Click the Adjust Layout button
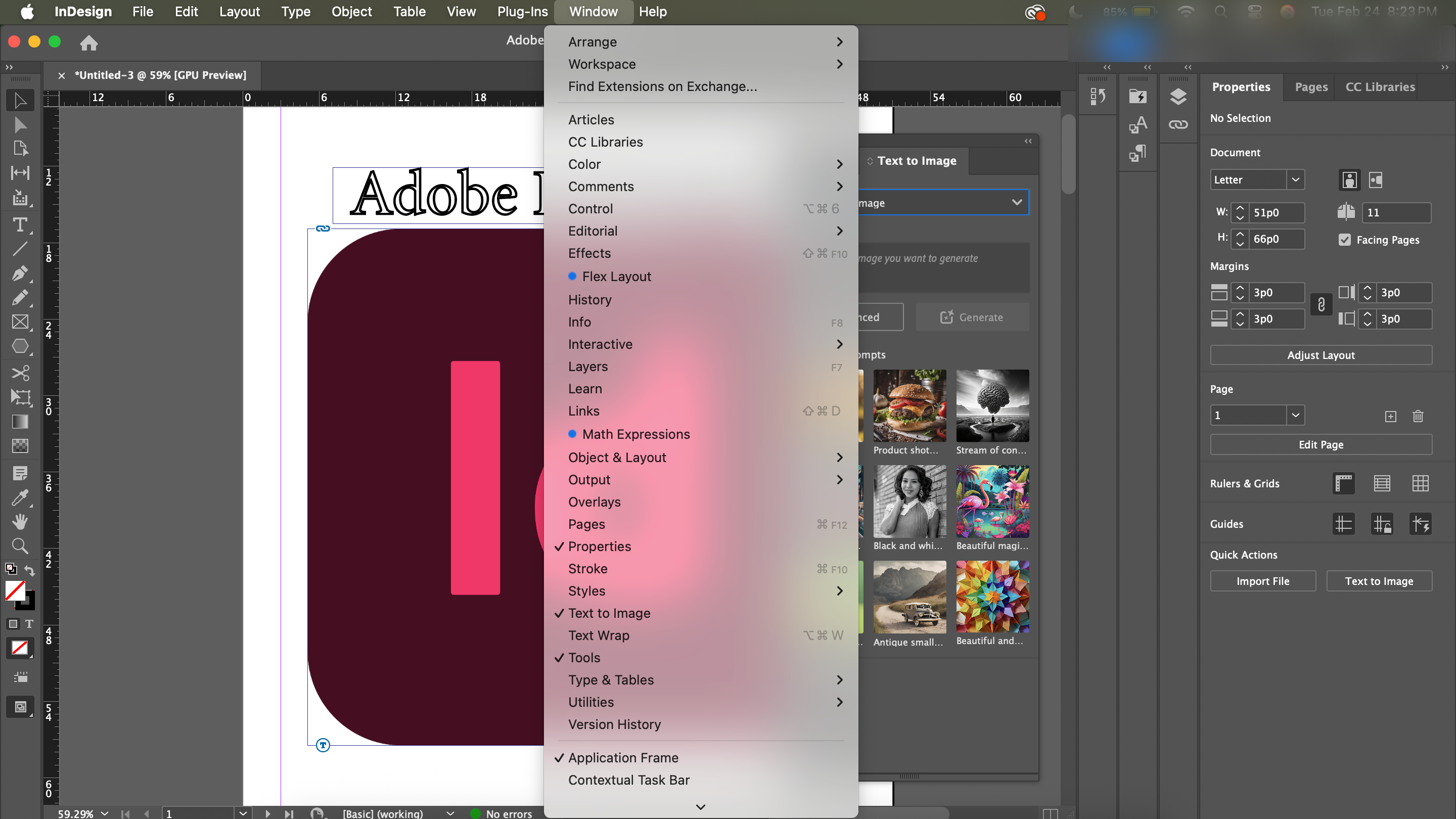 click(1321, 355)
